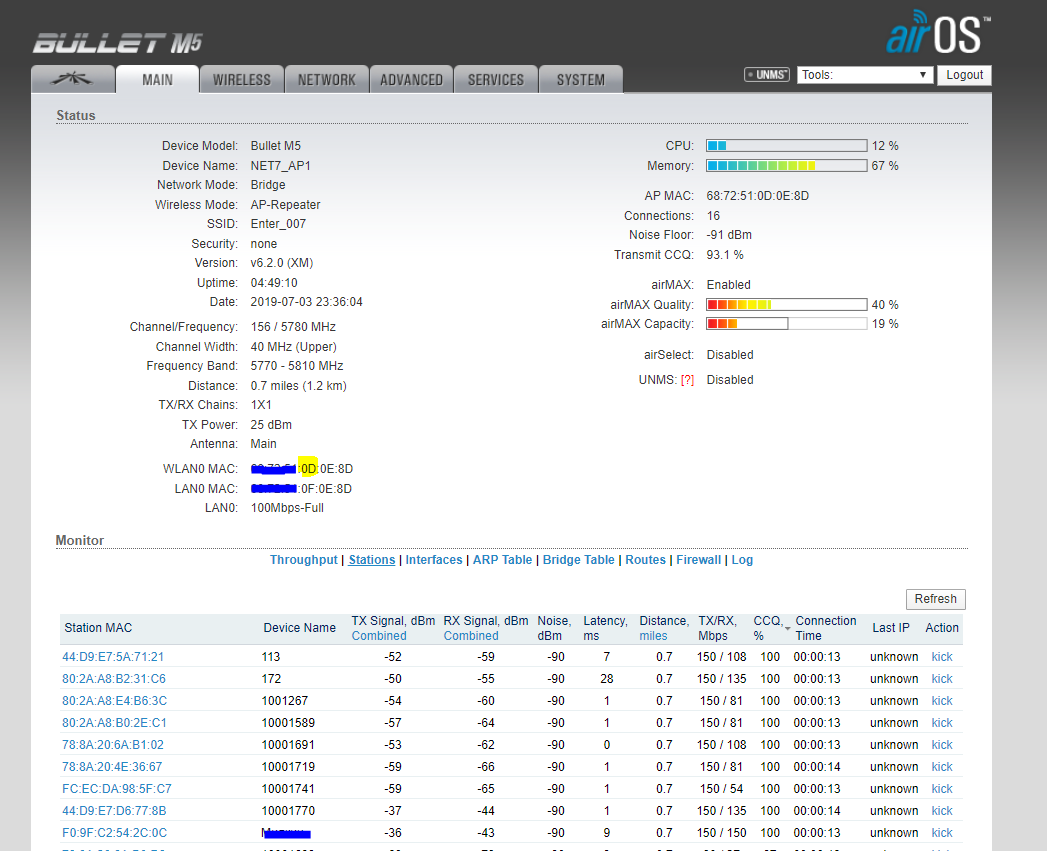Click the airOS logo
The width and height of the screenshot is (1047, 851).
click(937, 35)
